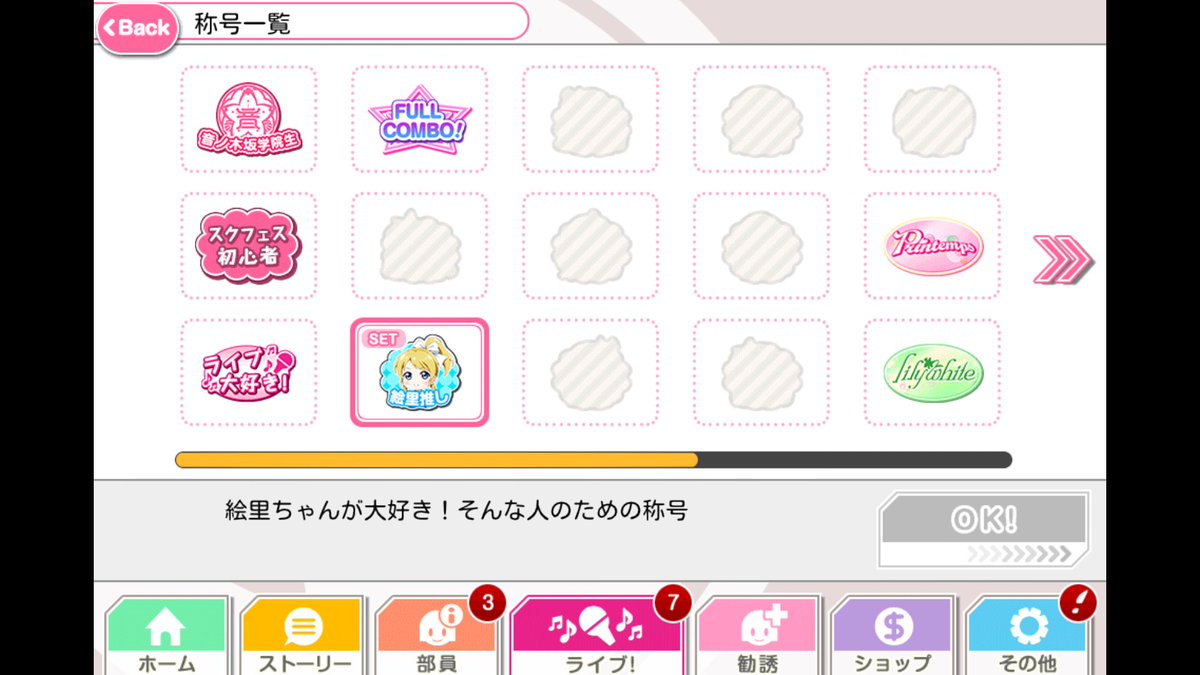Open the その他 settings tab
This screenshot has height=675, width=1200.
pyautogui.click(x=1027, y=636)
